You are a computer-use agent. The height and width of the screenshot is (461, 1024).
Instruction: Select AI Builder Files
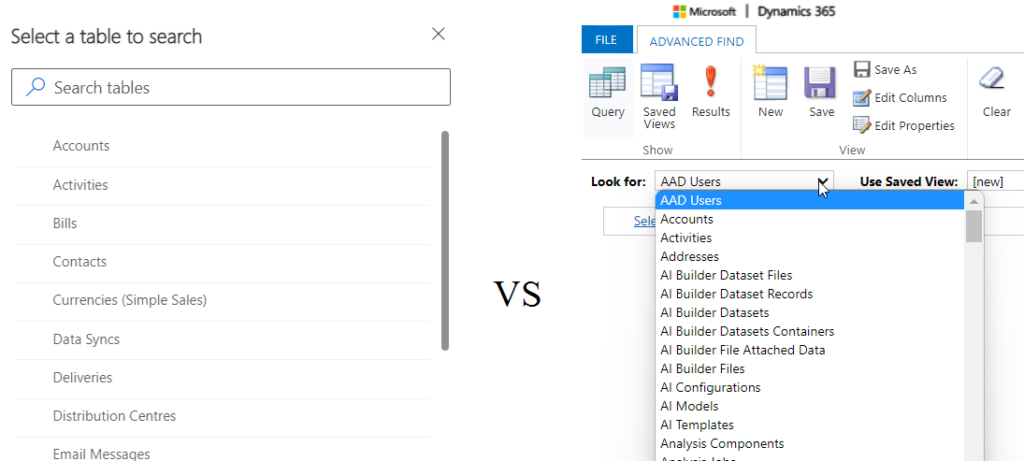click(x=810, y=369)
